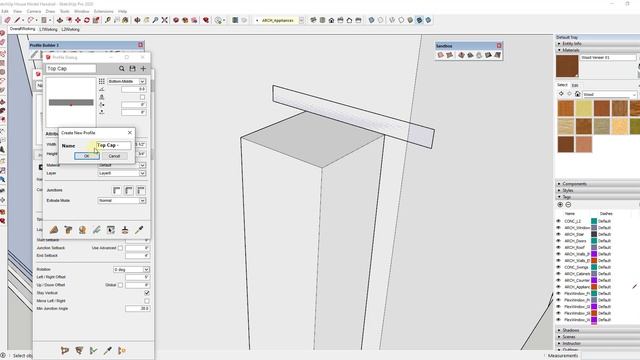Click the eyedropper icon in Profile Dialog

click(x=139, y=230)
